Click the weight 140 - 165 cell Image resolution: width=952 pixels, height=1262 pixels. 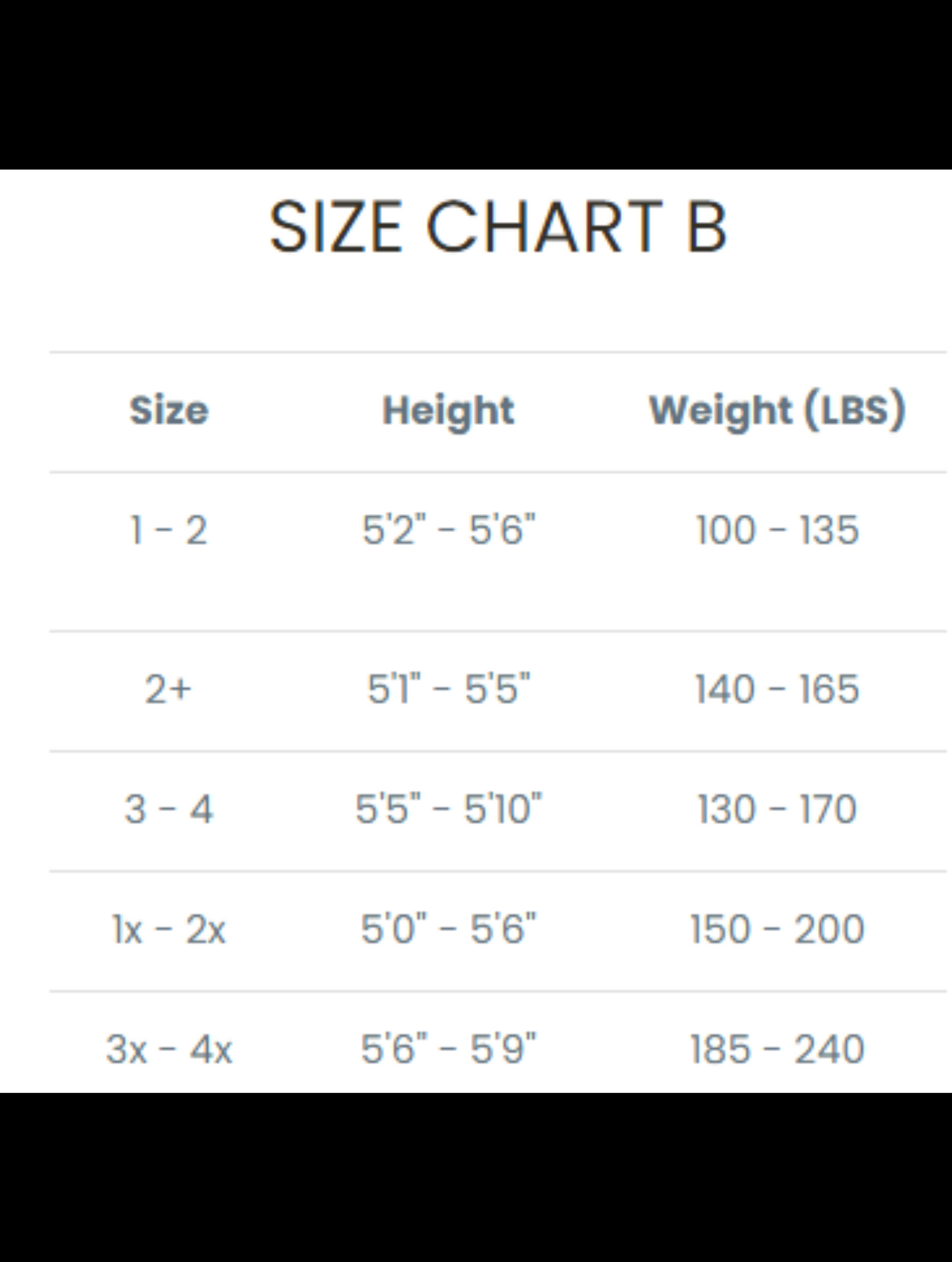777,689
